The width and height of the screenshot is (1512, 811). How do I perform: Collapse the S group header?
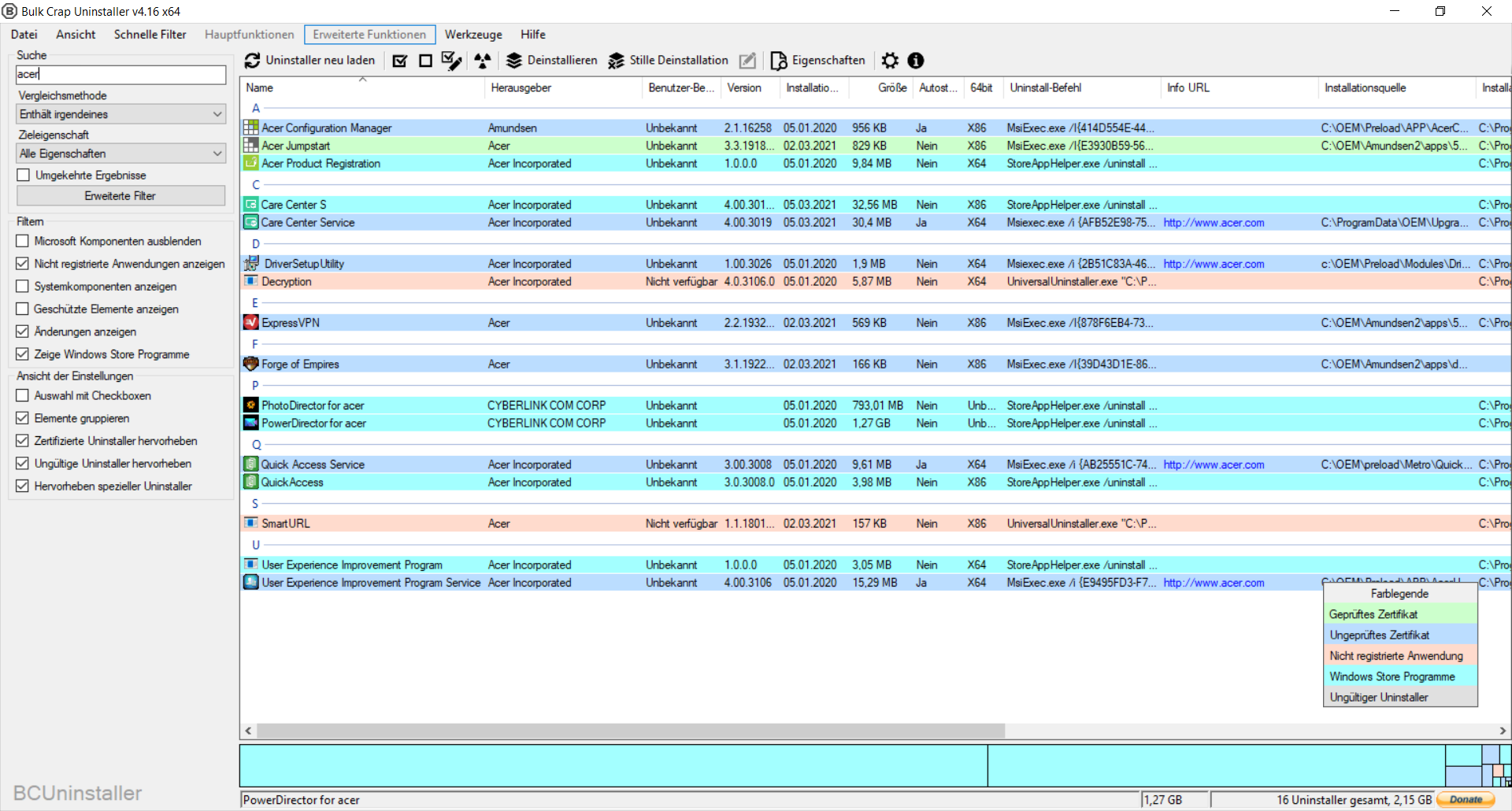[x=256, y=504]
